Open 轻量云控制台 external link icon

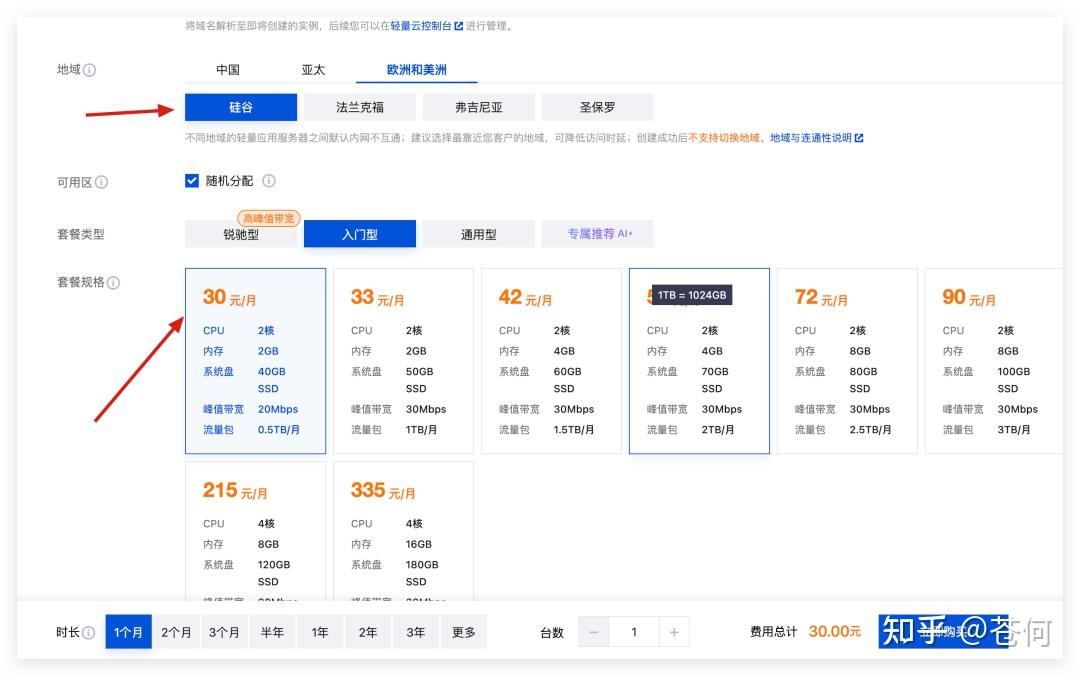point(459,26)
